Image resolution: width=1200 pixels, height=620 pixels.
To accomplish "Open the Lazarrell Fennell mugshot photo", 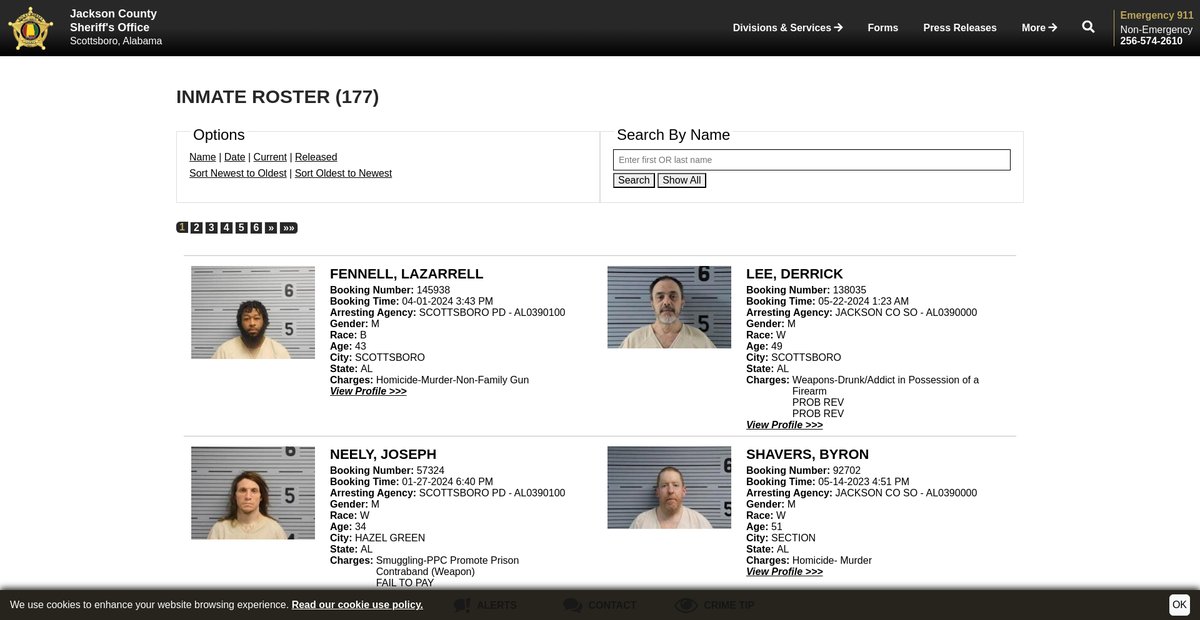I will click(253, 312).
